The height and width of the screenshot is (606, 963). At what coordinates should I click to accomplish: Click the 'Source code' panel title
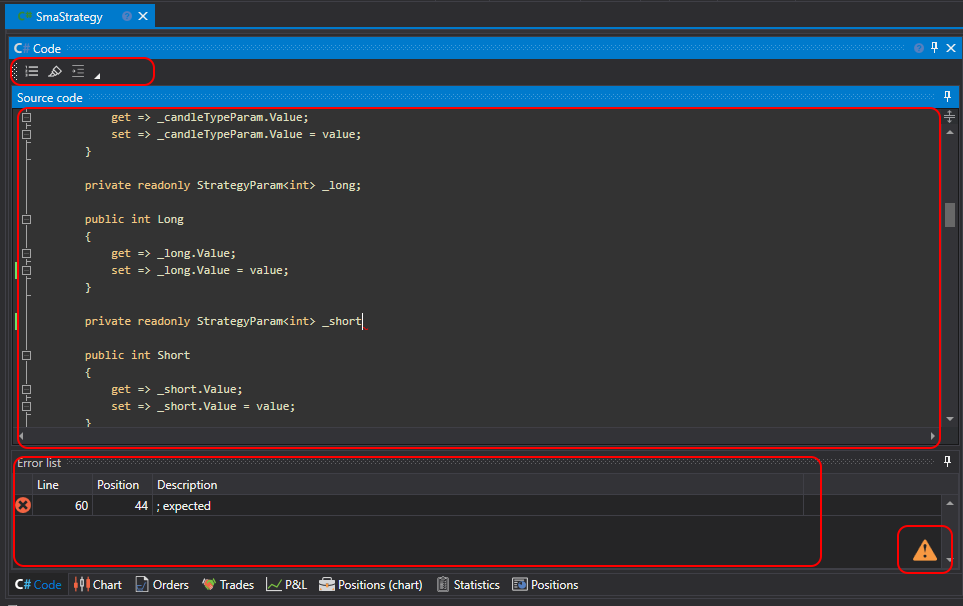(49, 98)
